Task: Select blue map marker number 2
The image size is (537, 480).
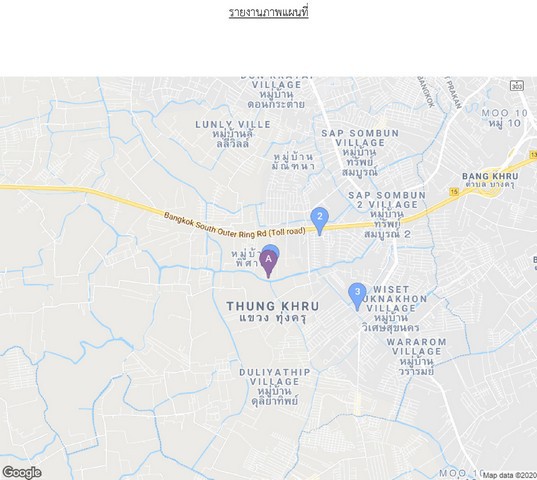Action: pos(320,221)
